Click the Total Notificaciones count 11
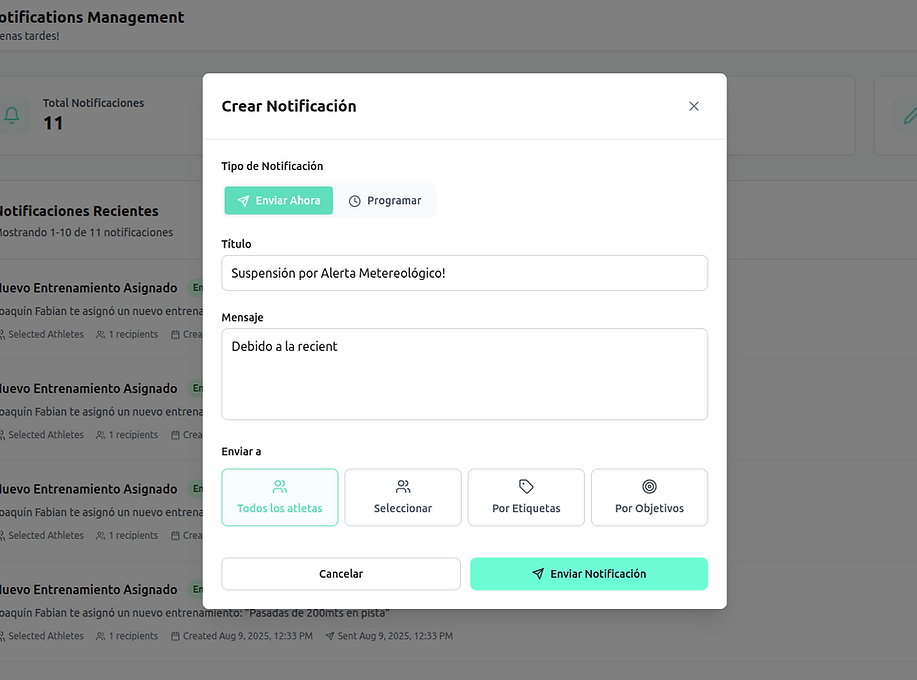The width and height of the screenshot is (917, 680). point(53,123)
